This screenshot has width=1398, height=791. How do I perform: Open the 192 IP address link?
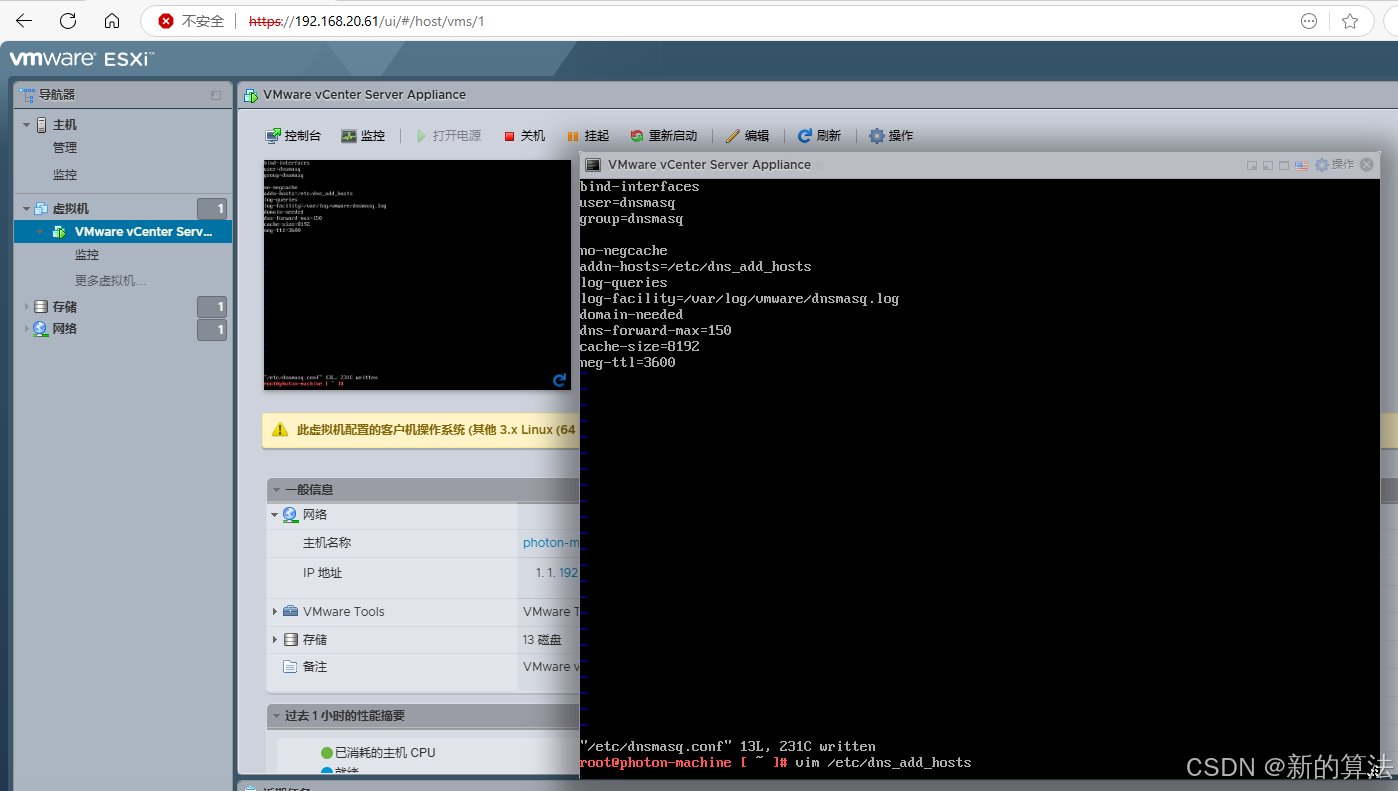tap(568, 573)
